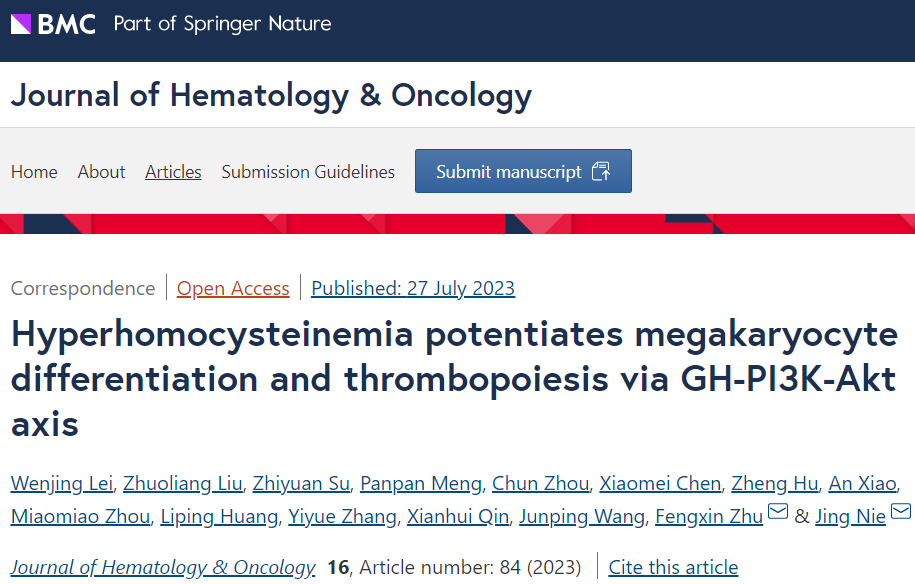Open author Wenjing Lei's details
This screenshot has width=915, height=584.
pos(62,484)
